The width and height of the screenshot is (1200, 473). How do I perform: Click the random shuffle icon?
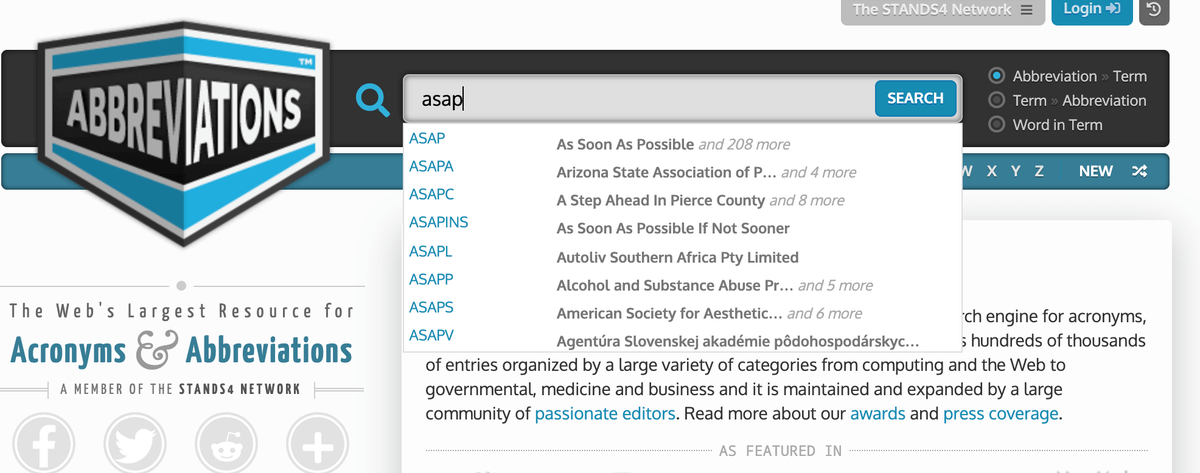click(x=1139, y=171)
